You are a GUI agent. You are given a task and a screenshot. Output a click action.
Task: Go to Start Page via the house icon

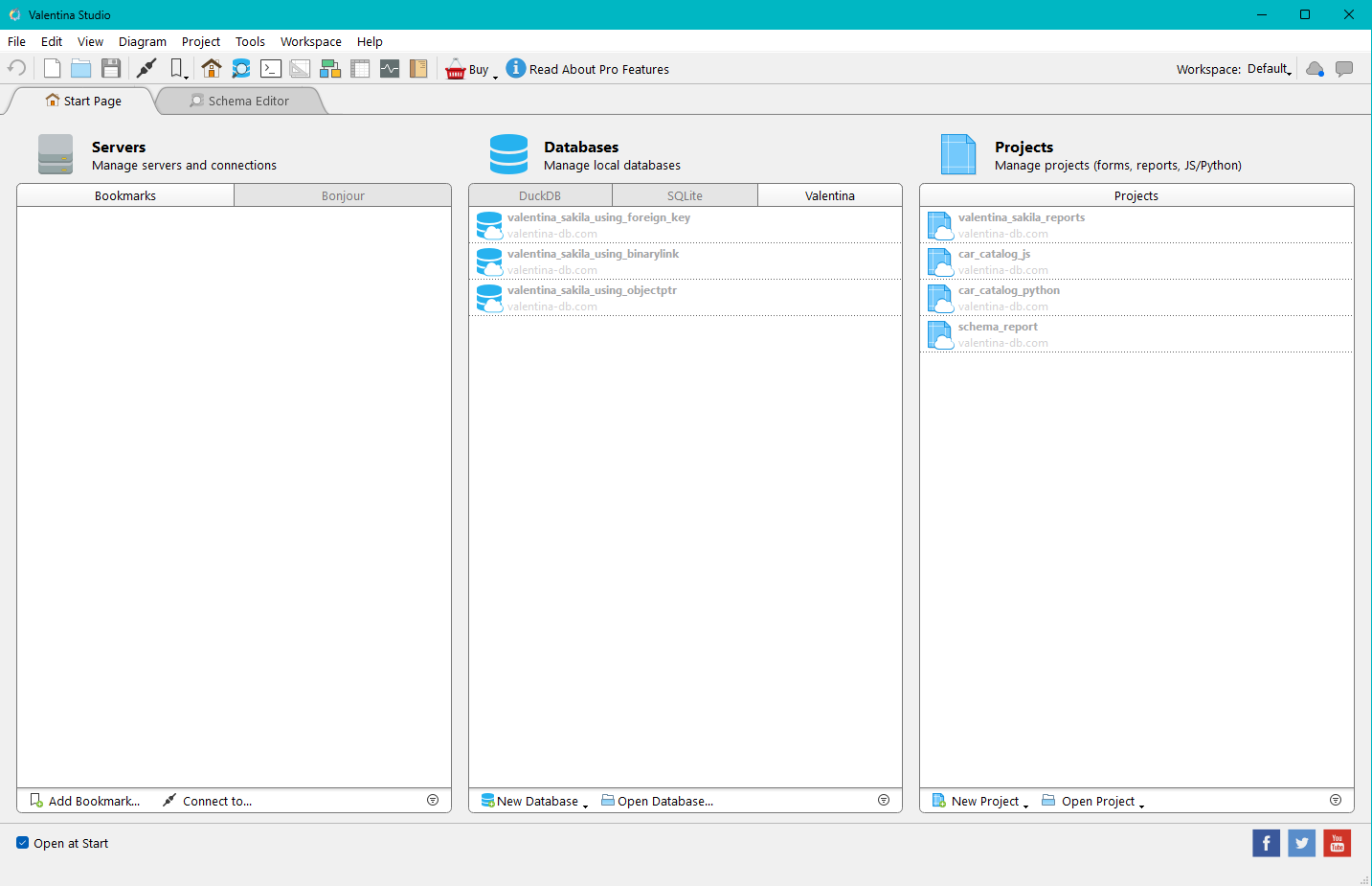click(212, 68)
